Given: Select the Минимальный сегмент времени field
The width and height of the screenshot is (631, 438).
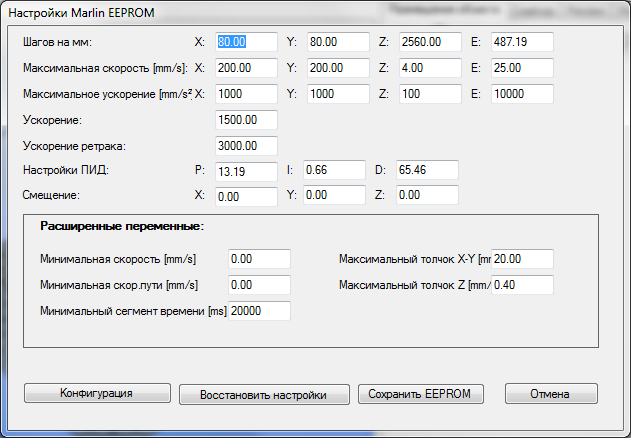Looking at the screenshot, I should [x=259, y=311].
